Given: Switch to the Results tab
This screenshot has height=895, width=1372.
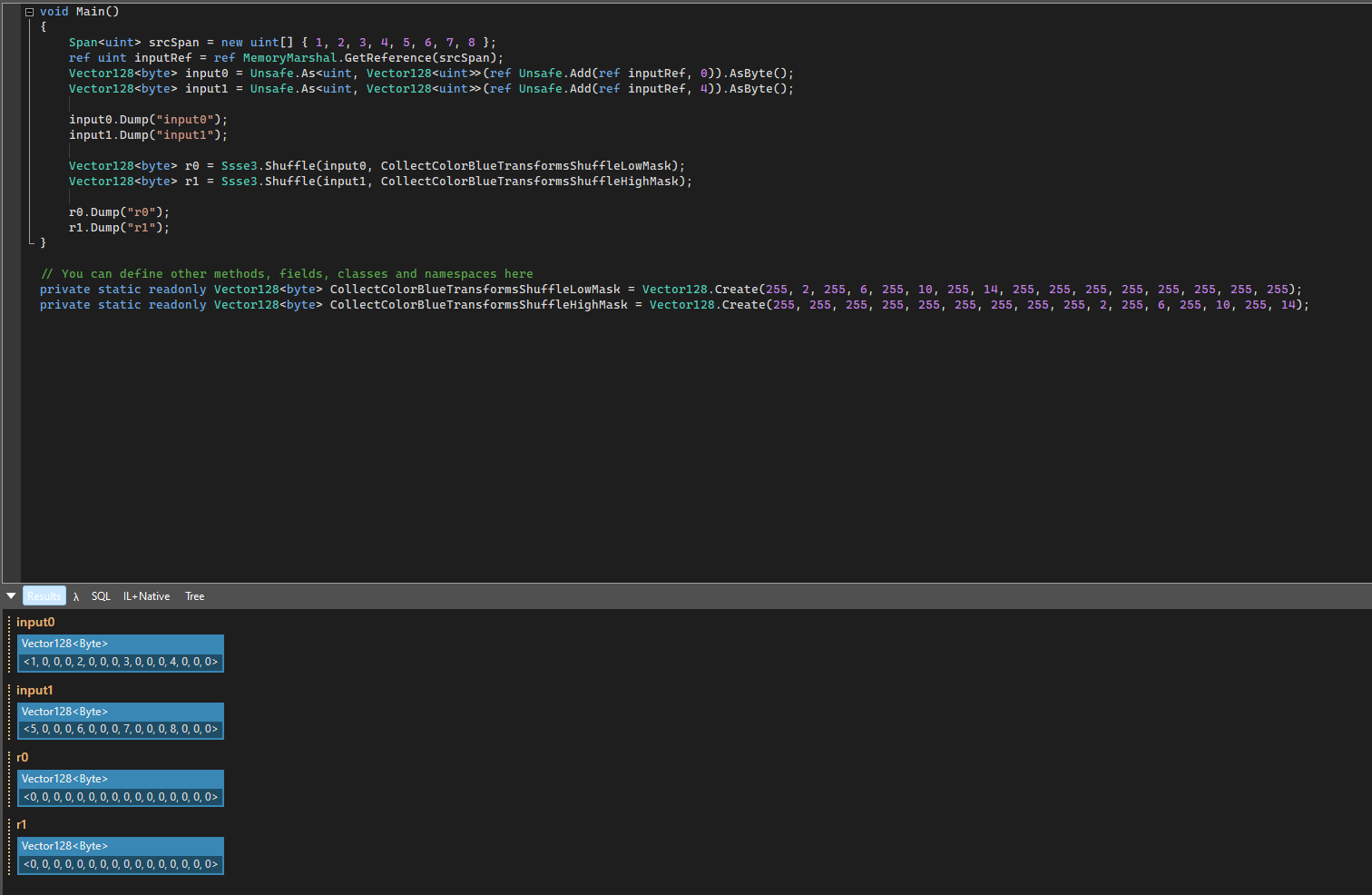Looking at the screenshot, I should point(44,596).
